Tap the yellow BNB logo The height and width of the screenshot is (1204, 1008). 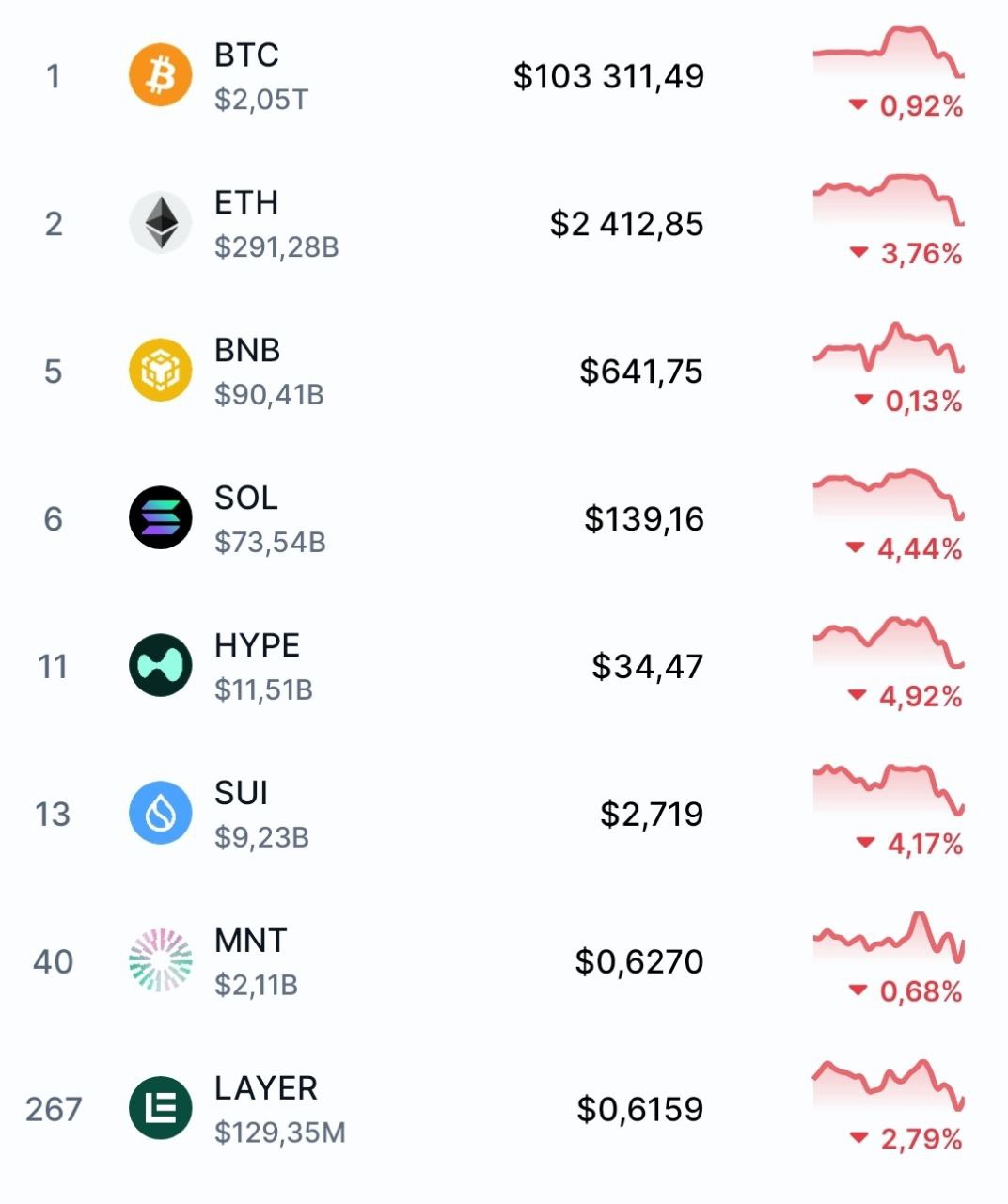click(161, 371)
